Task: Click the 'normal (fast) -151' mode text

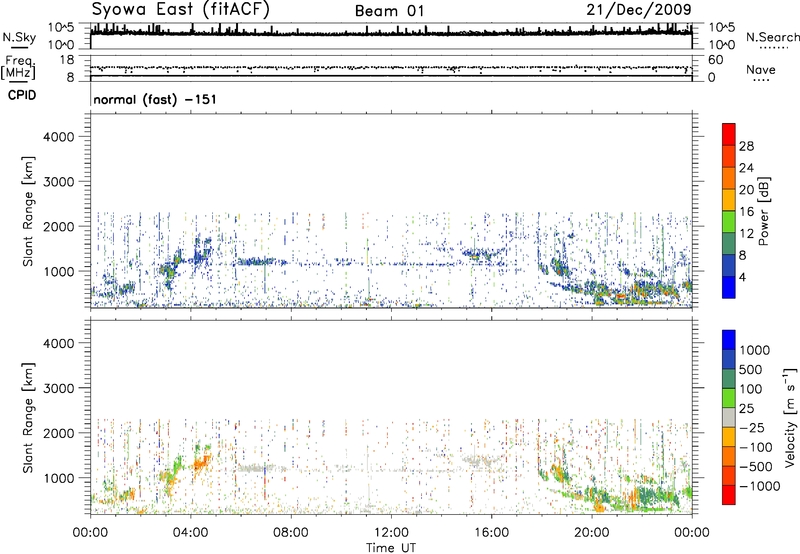Action: [155, 99]
